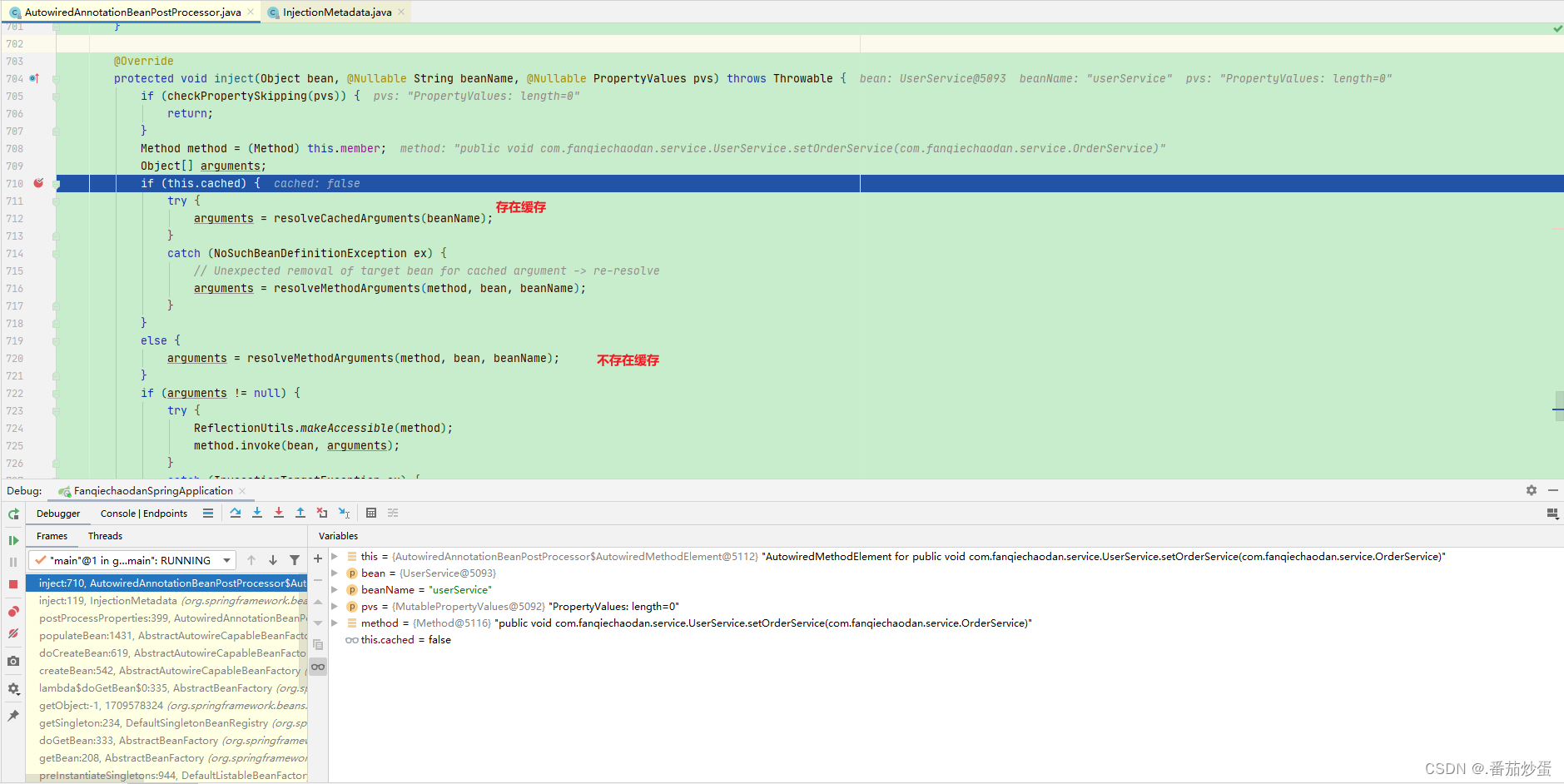Select frame 'getSingleton:234'
The image size is (1564, 784).
[166, 723]
